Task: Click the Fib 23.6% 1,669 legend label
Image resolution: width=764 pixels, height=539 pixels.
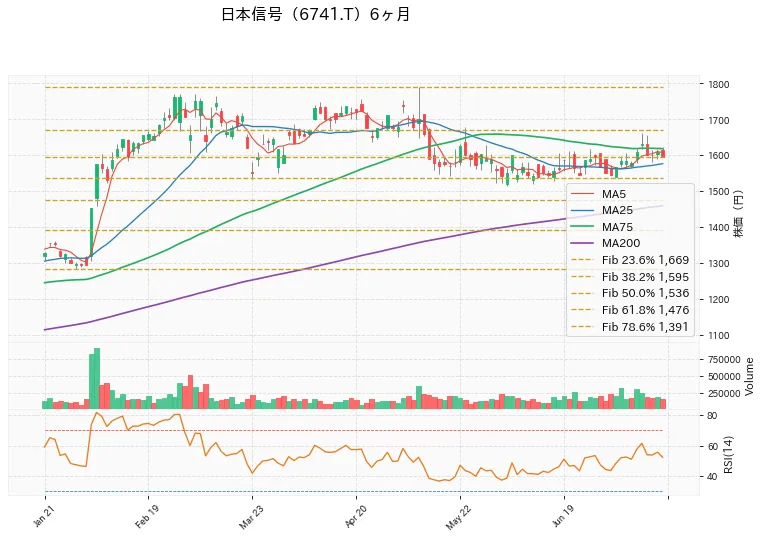Action: (x=645, y=260)
